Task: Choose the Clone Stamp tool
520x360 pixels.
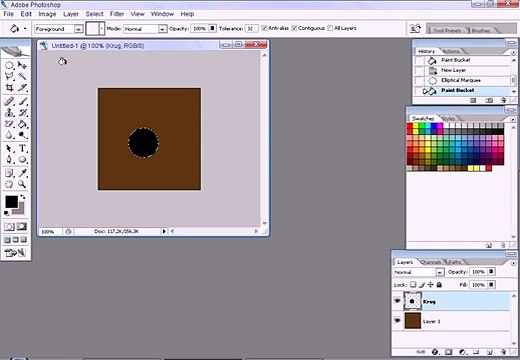Action: pyautogui.click(x=9, y=113)
